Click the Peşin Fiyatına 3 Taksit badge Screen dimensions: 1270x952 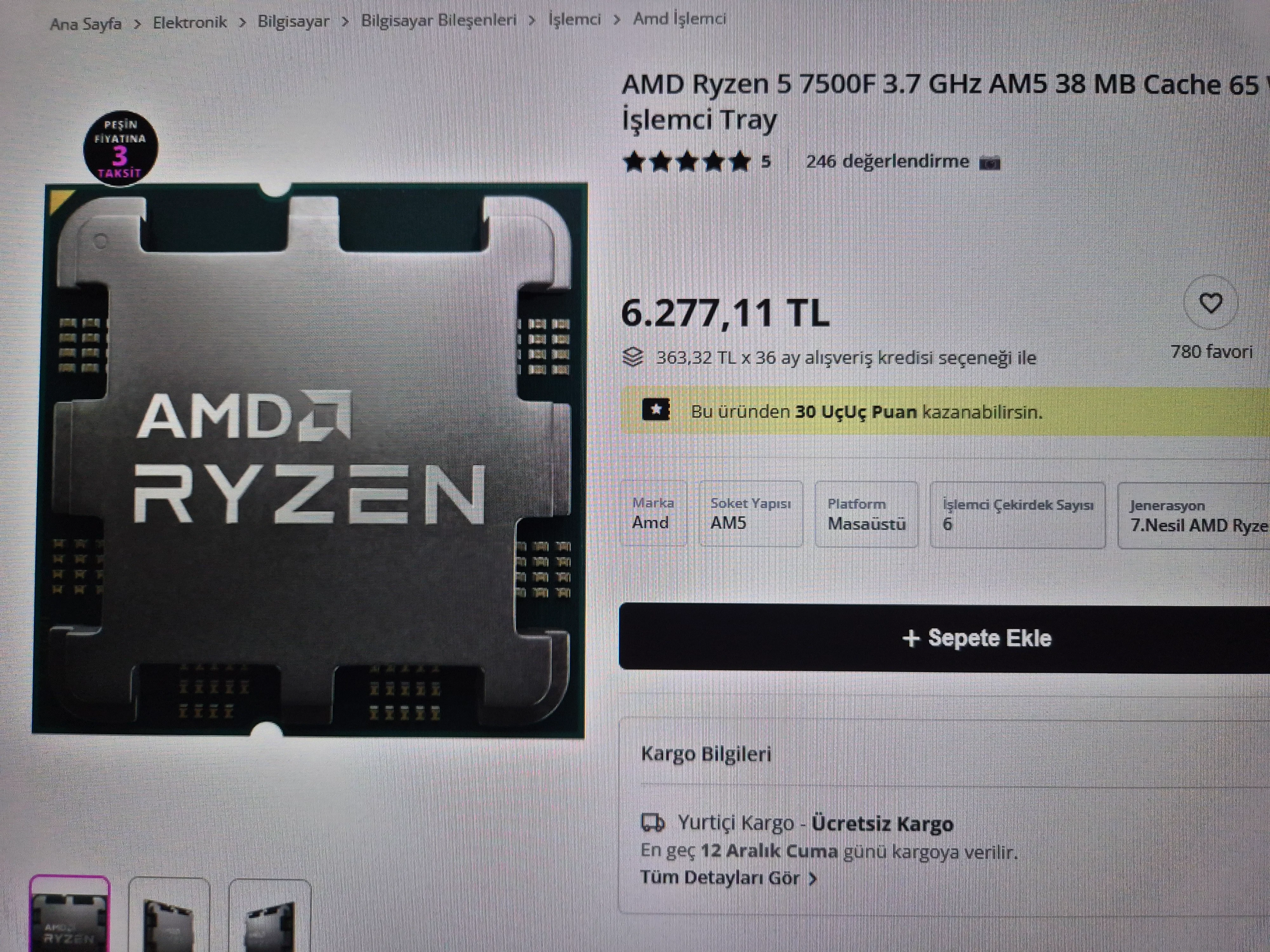click(x=121, y=149)
